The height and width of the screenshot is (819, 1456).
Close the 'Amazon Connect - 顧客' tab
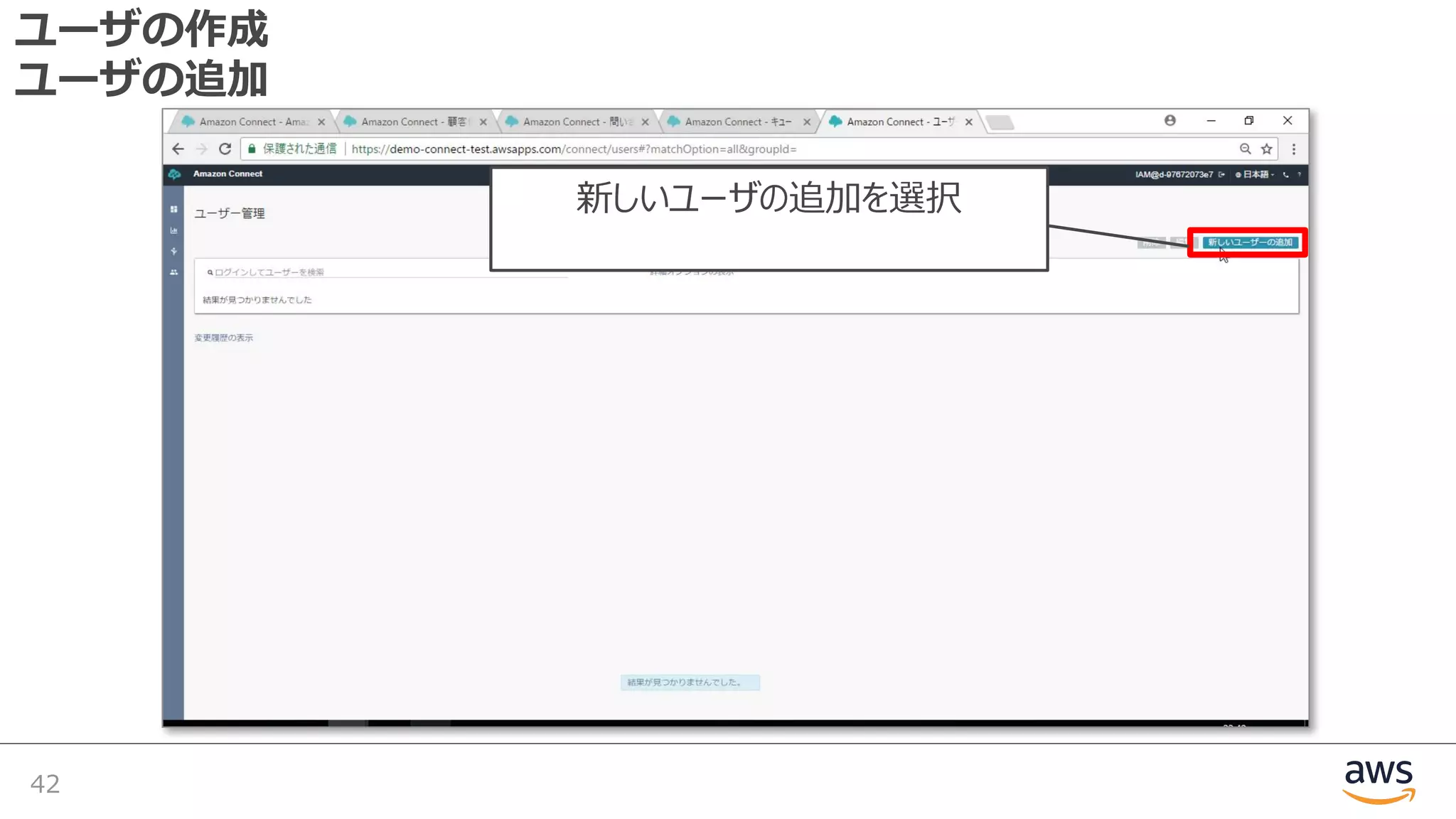[483, 122]
